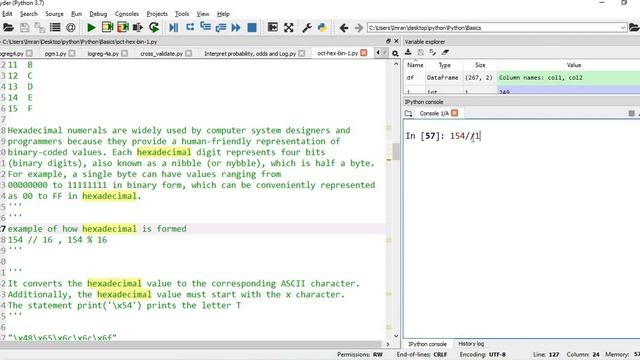Click the editor vertical scrollbar thumb

click(x=396, y=152)
